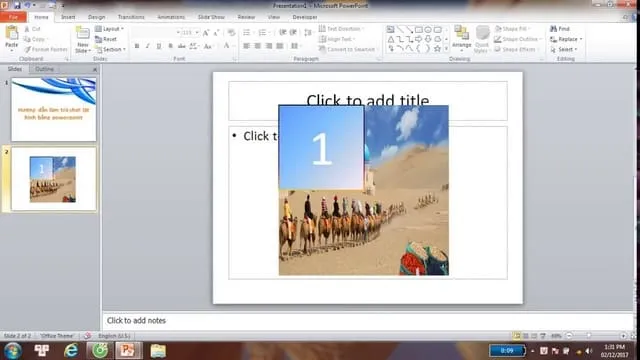Center the text alignment
The width and height of the screenshot is (640, 360).
pos(258,46)
